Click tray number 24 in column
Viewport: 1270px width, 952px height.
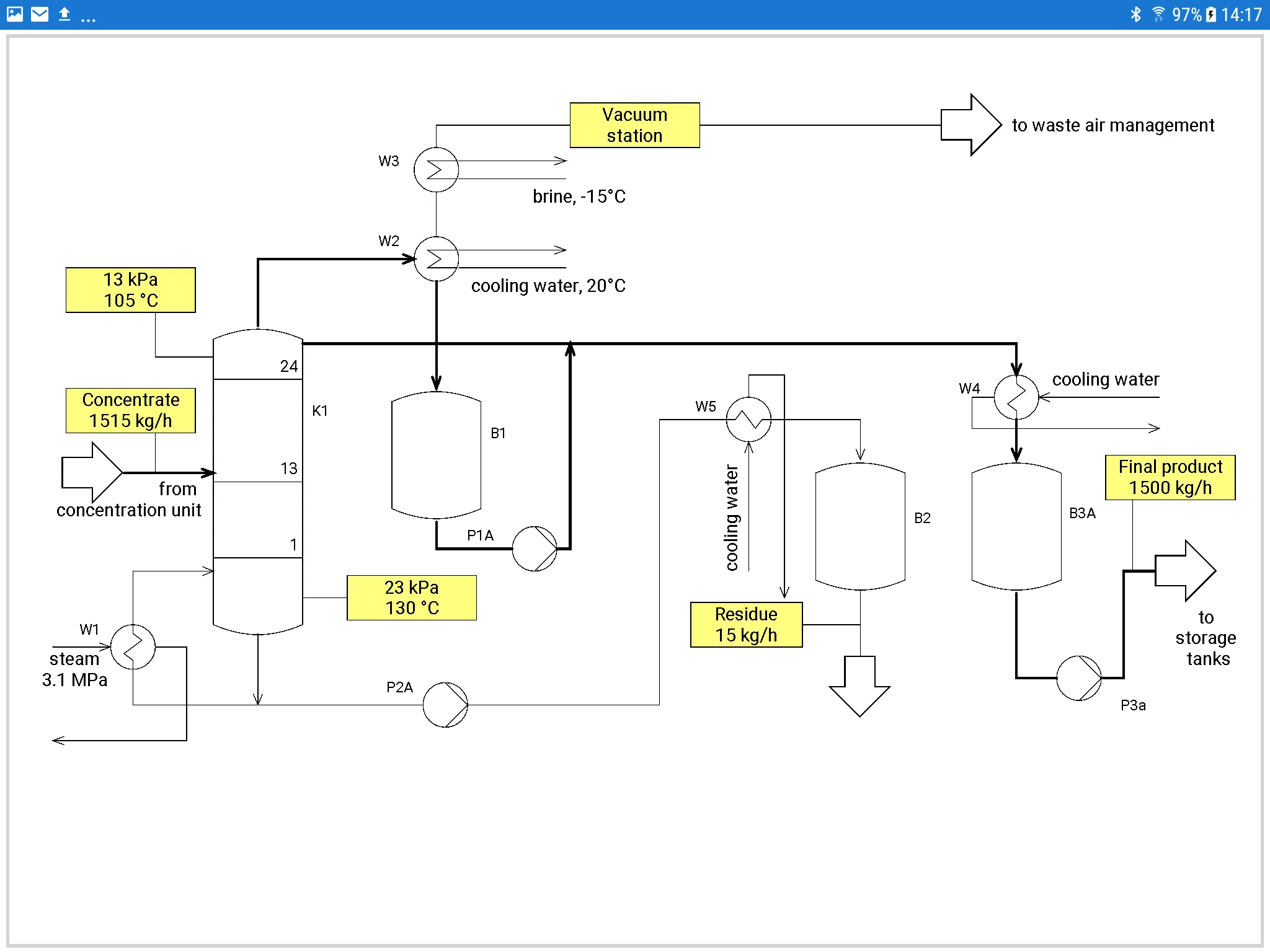tap(289, 366)
